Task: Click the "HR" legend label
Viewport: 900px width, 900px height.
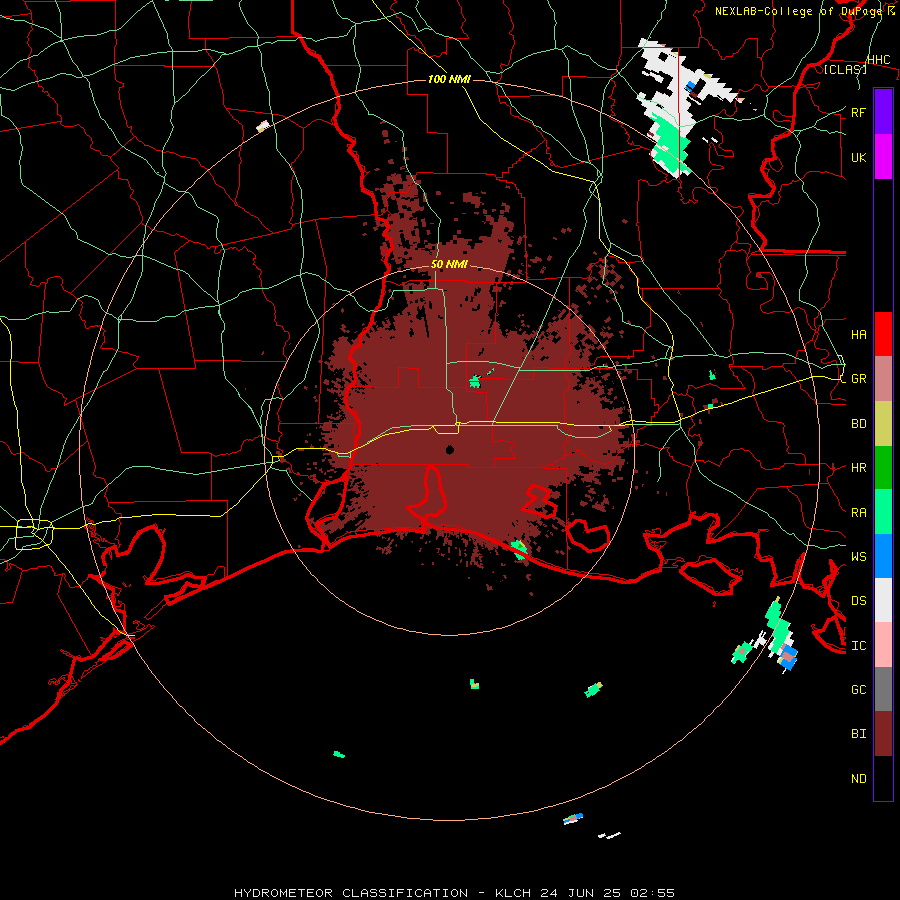Action: (x=858, y=468)
